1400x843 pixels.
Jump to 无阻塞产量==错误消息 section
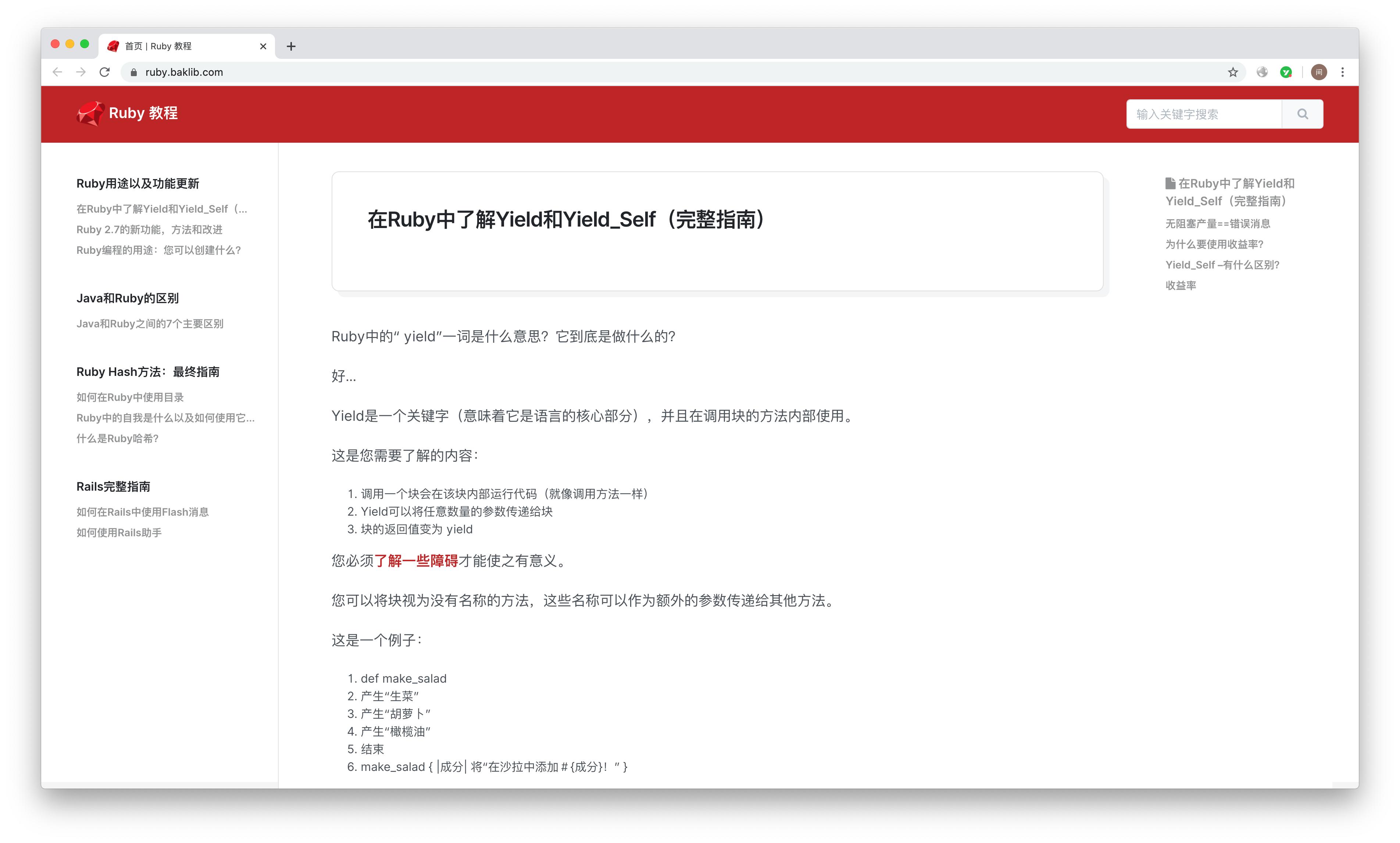1218,224
